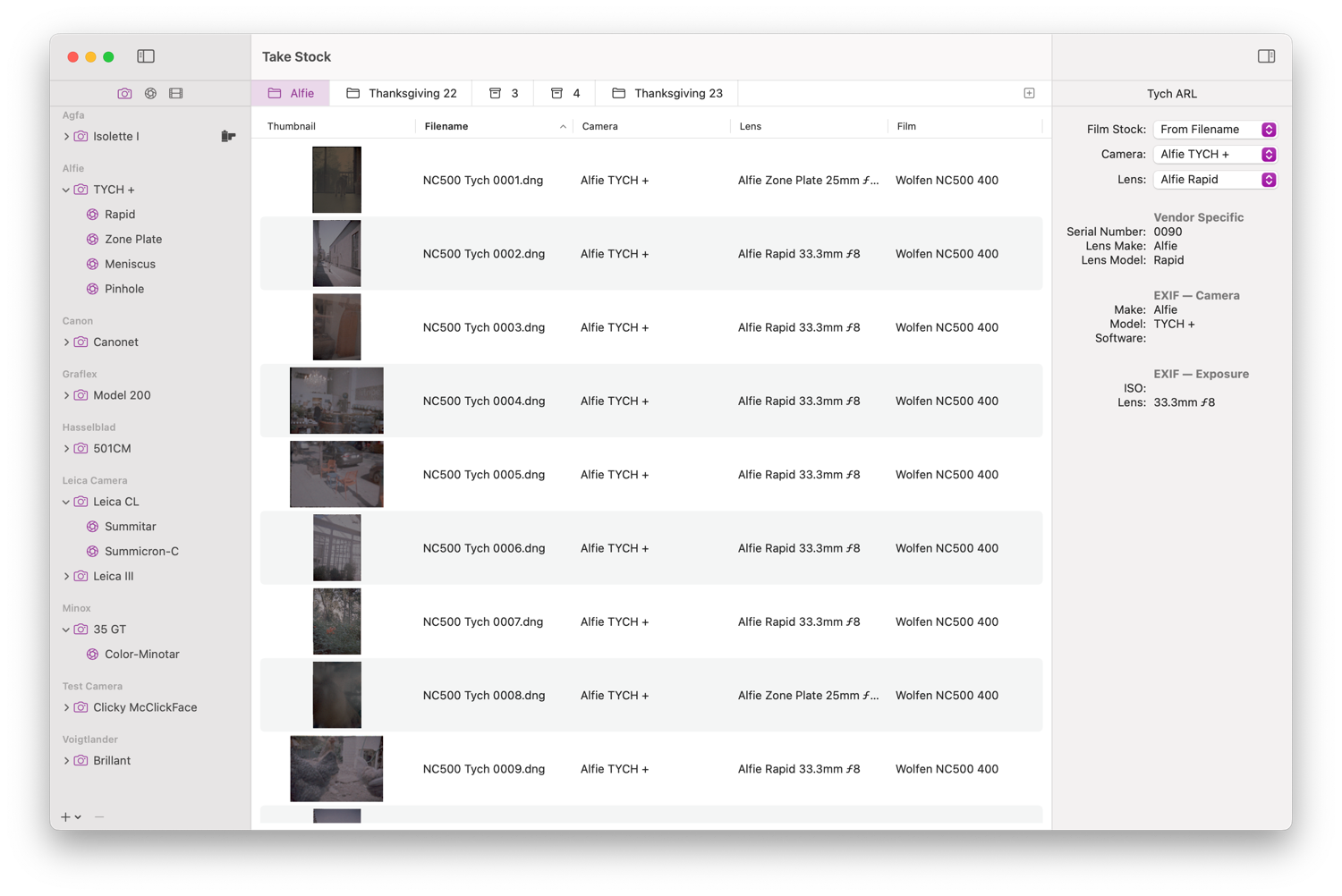1342x896 pixels.
Task: Select the camera filter icon above the sidebar
Action: (x=124, y=92)
